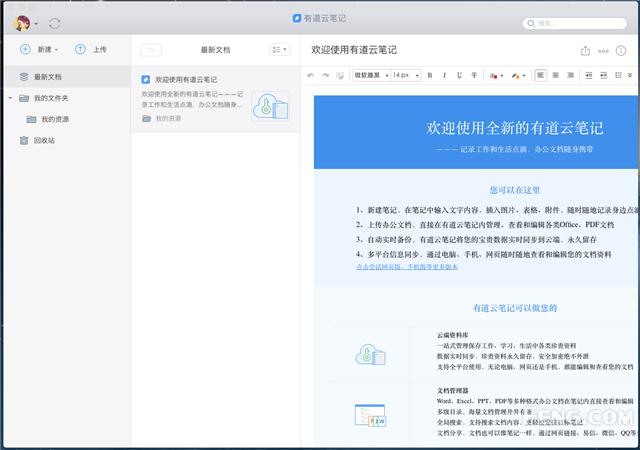Open the 微软雅黑 font family dropdown
Screen dimensions: 640x450
(x=371, y=75)
